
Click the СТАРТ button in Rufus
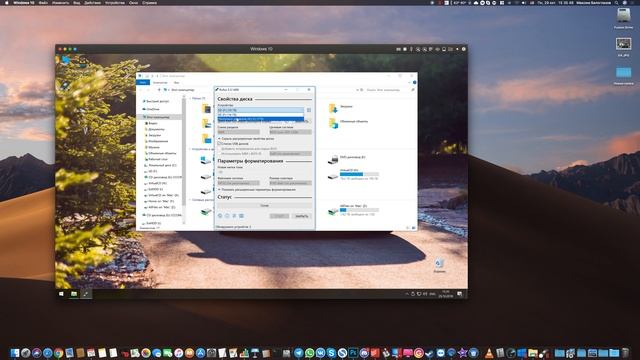pos(280,216)
